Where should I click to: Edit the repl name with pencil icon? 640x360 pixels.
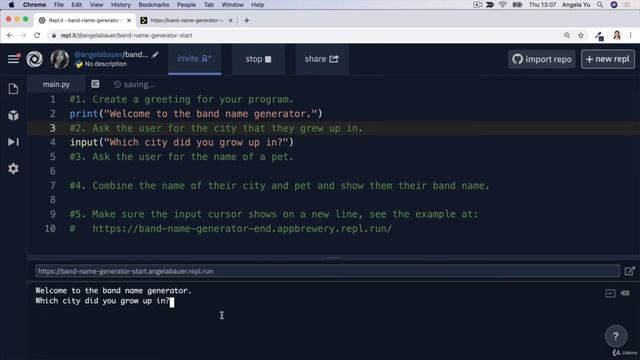click(155, 55)
